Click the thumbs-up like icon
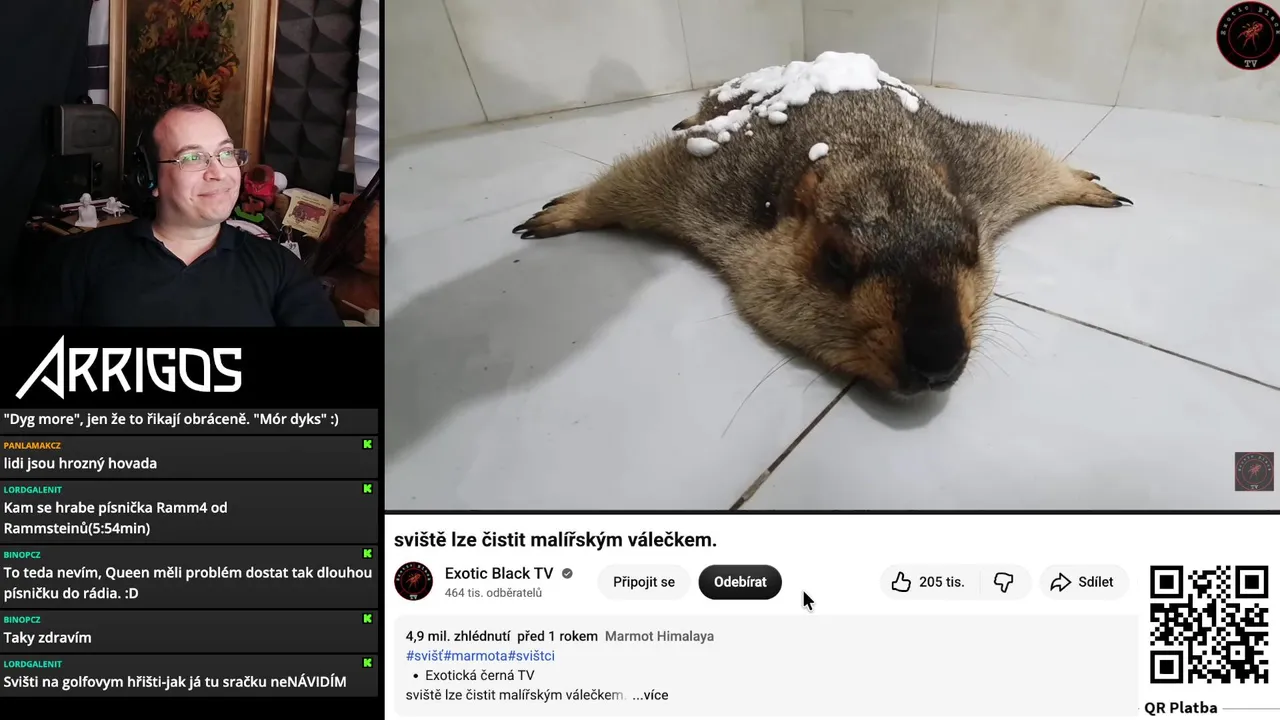 point(901,582)
